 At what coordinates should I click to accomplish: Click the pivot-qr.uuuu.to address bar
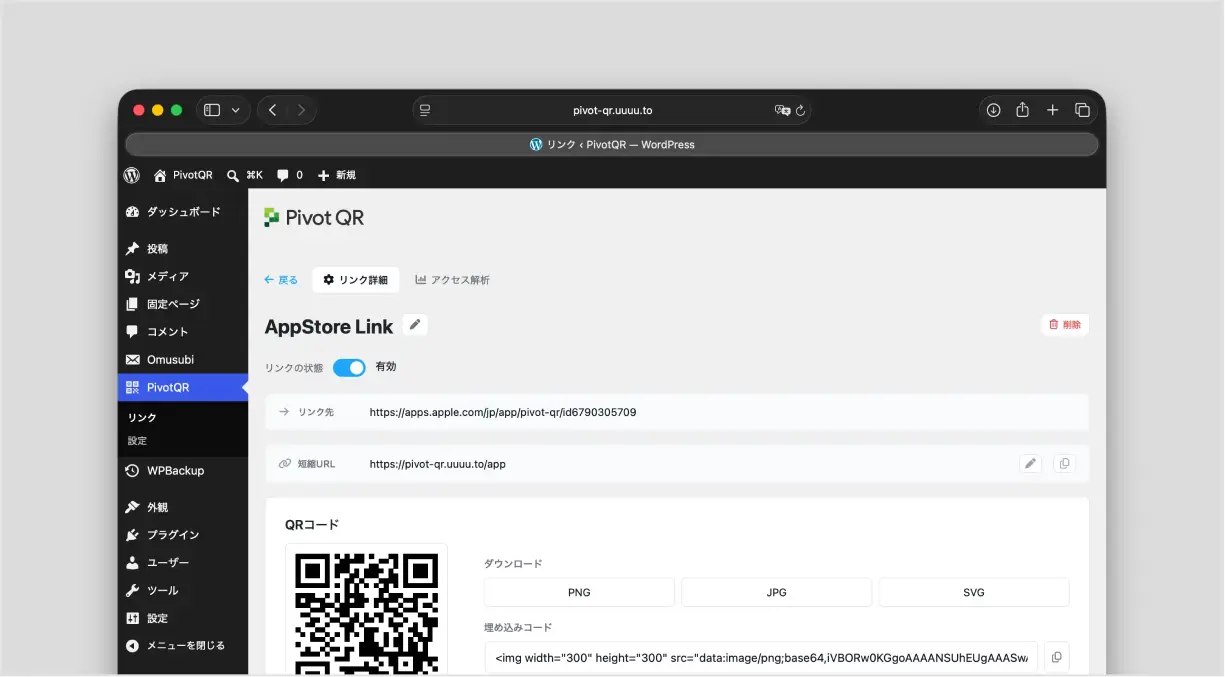coord(612,110)
